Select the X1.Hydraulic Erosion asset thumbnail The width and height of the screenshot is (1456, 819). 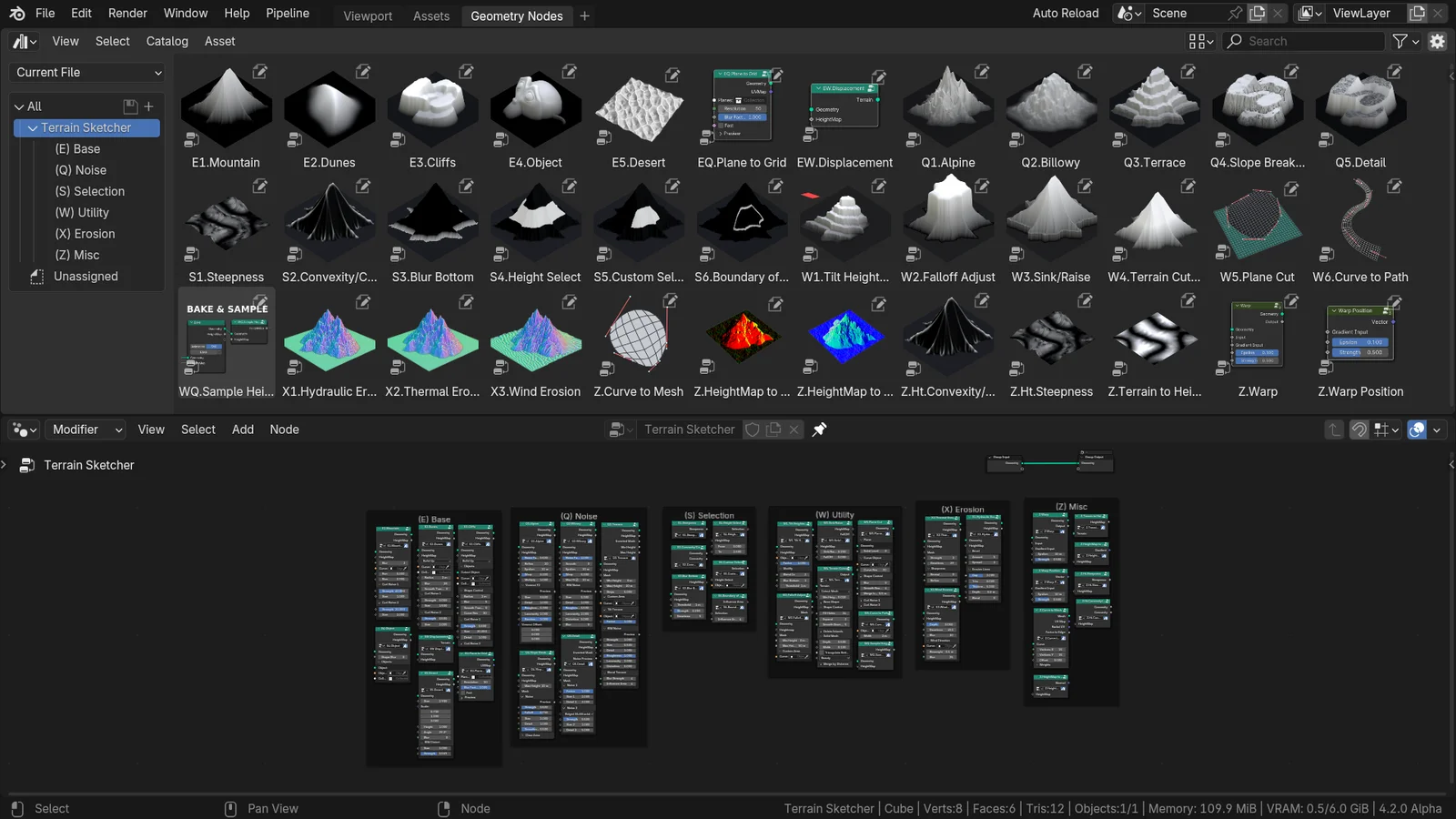point(329,341)
